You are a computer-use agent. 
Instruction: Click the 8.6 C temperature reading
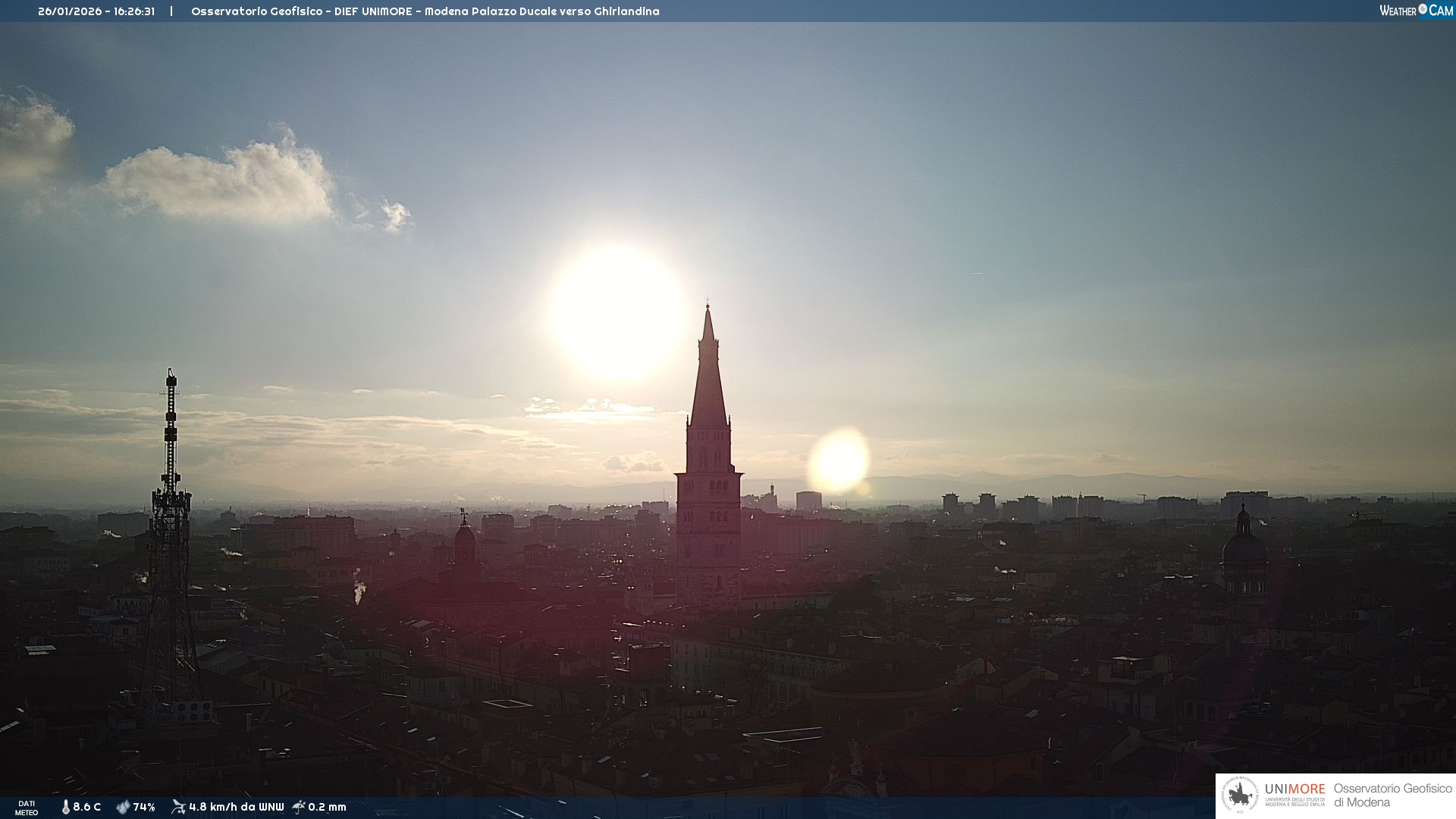point(86,807)
